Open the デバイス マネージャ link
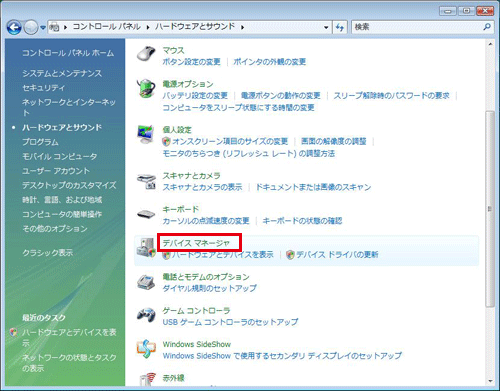This screenshot has height=391, width=500. (196, 243)
